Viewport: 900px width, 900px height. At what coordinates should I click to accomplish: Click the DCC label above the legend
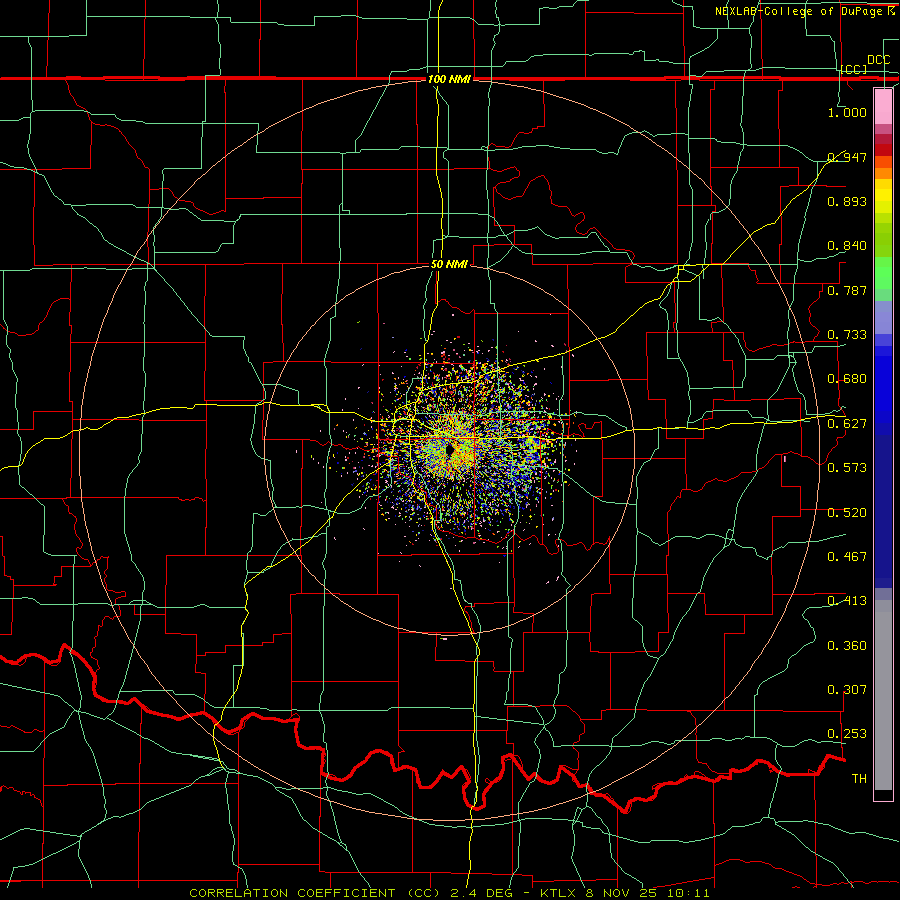coord(878,60)
